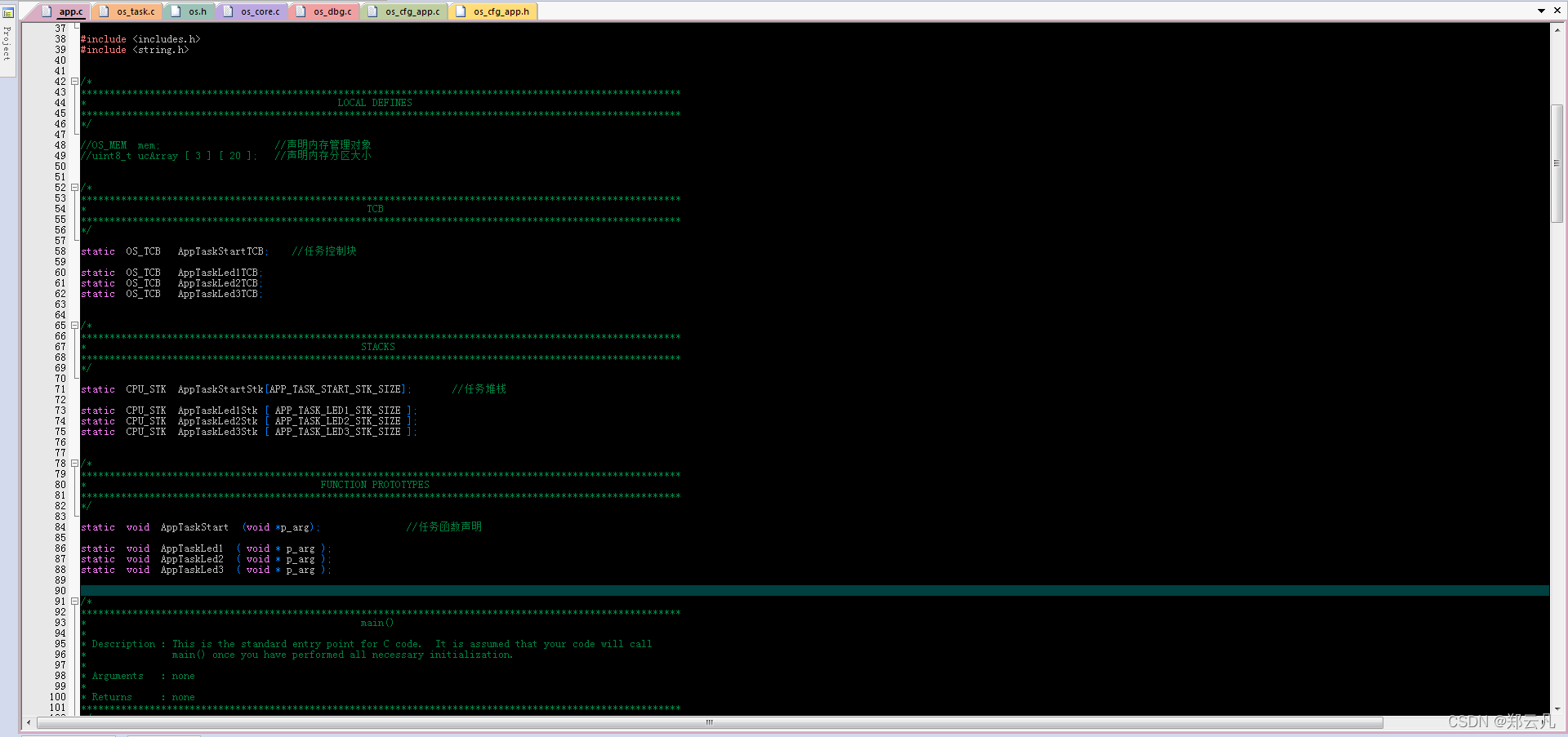Click the AppTaskLed3 function prototype
The width and height of the screenshot is (1568, 737).
pos(206,570)
